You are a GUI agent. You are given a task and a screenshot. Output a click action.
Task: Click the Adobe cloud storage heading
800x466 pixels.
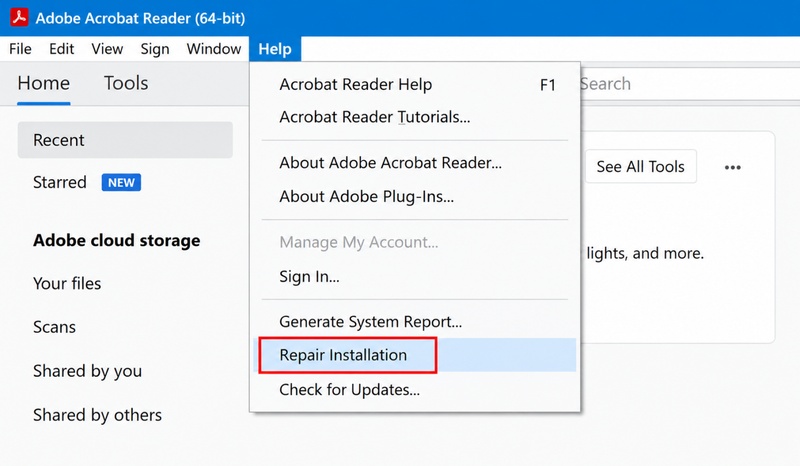click(117, 240)
